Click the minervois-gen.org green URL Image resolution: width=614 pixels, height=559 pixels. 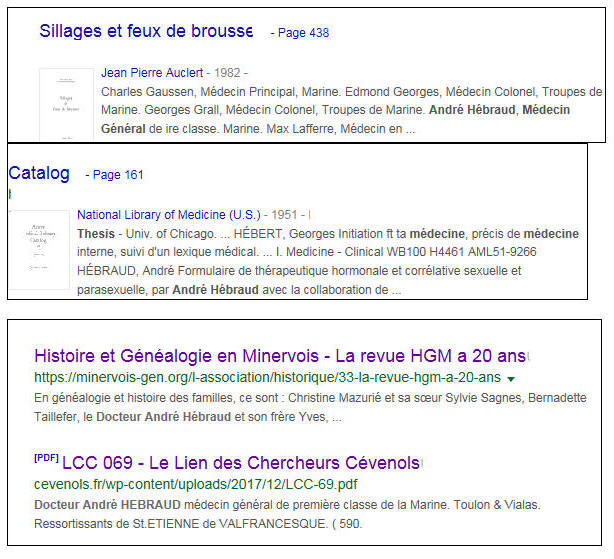(267, 378)
